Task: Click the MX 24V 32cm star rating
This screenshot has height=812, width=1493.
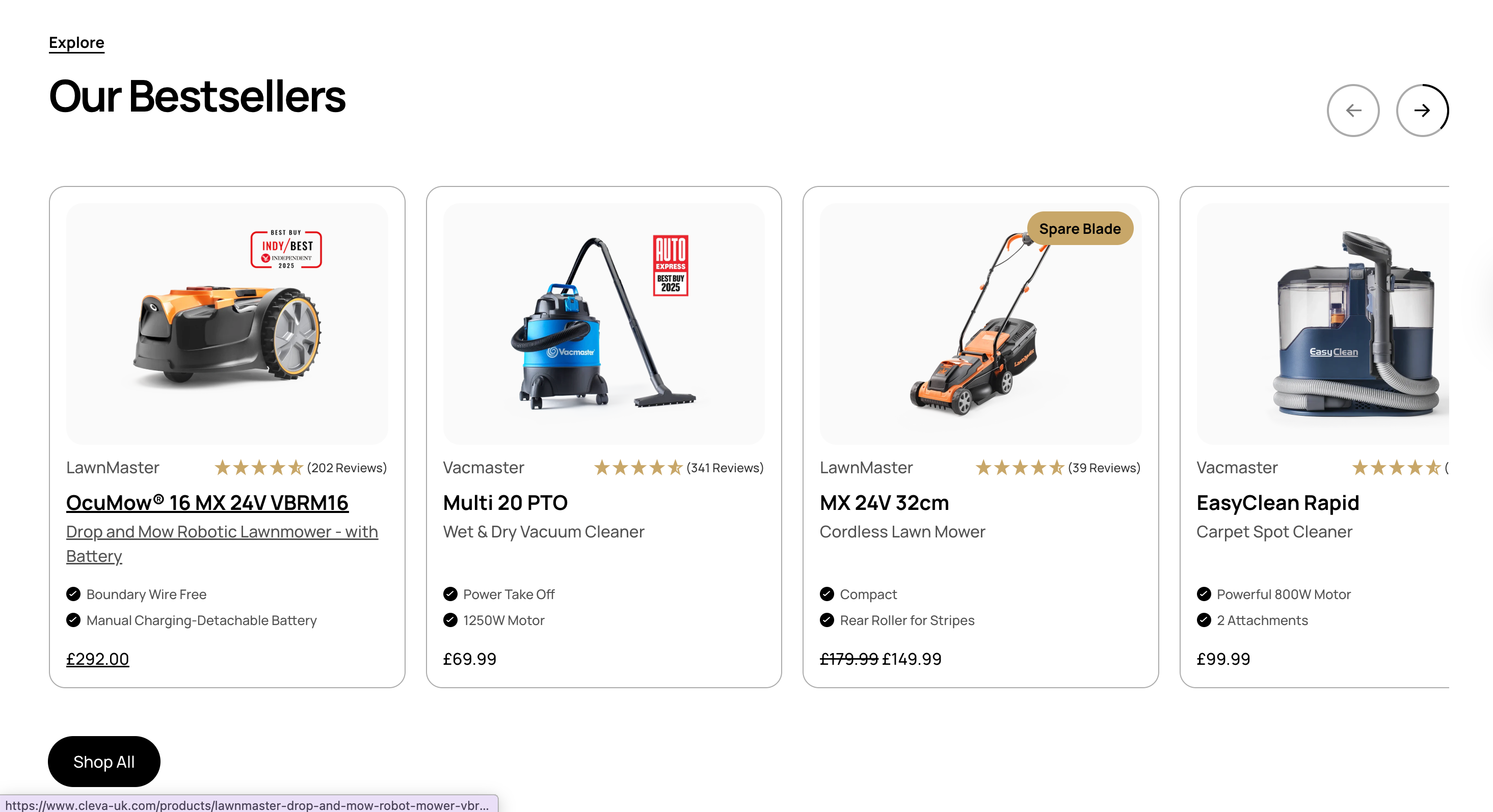Action: coord(1020,468)
